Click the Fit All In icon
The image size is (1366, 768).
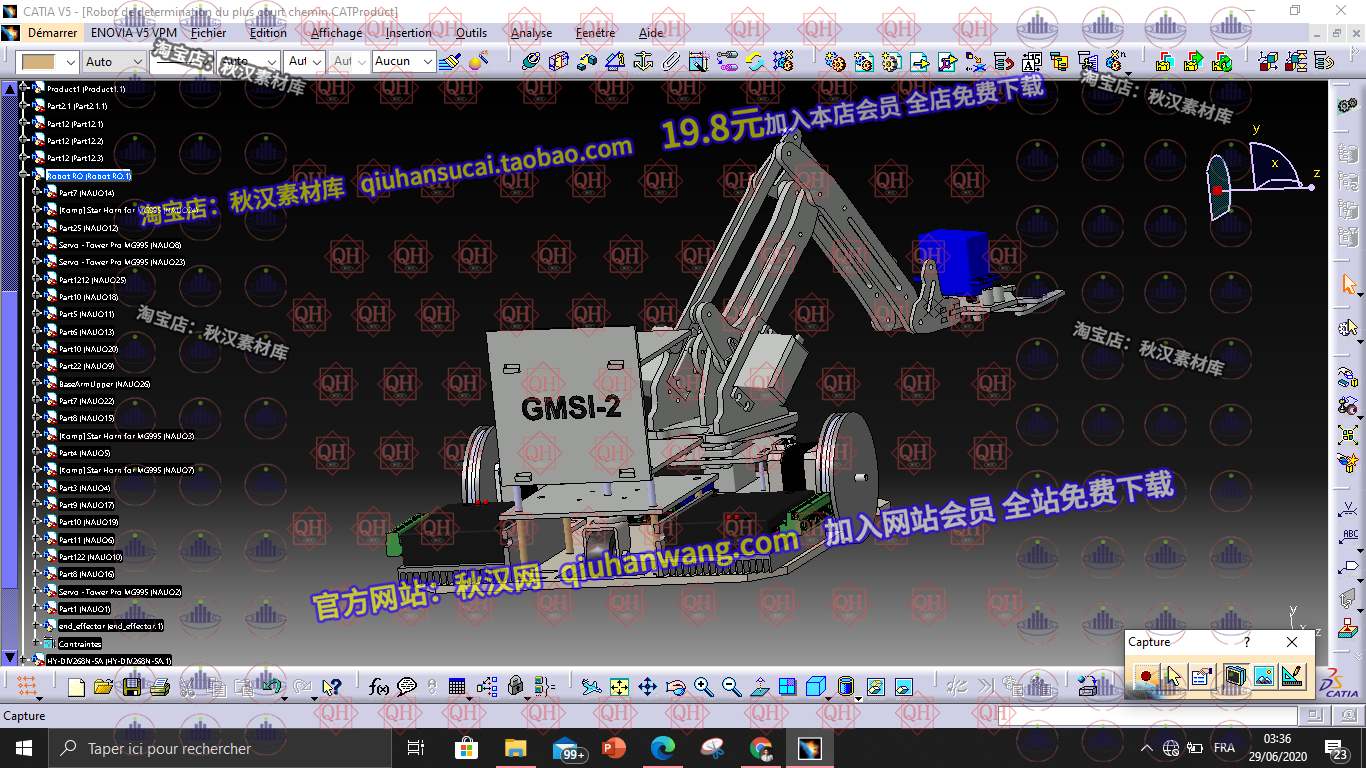[619, 687]
